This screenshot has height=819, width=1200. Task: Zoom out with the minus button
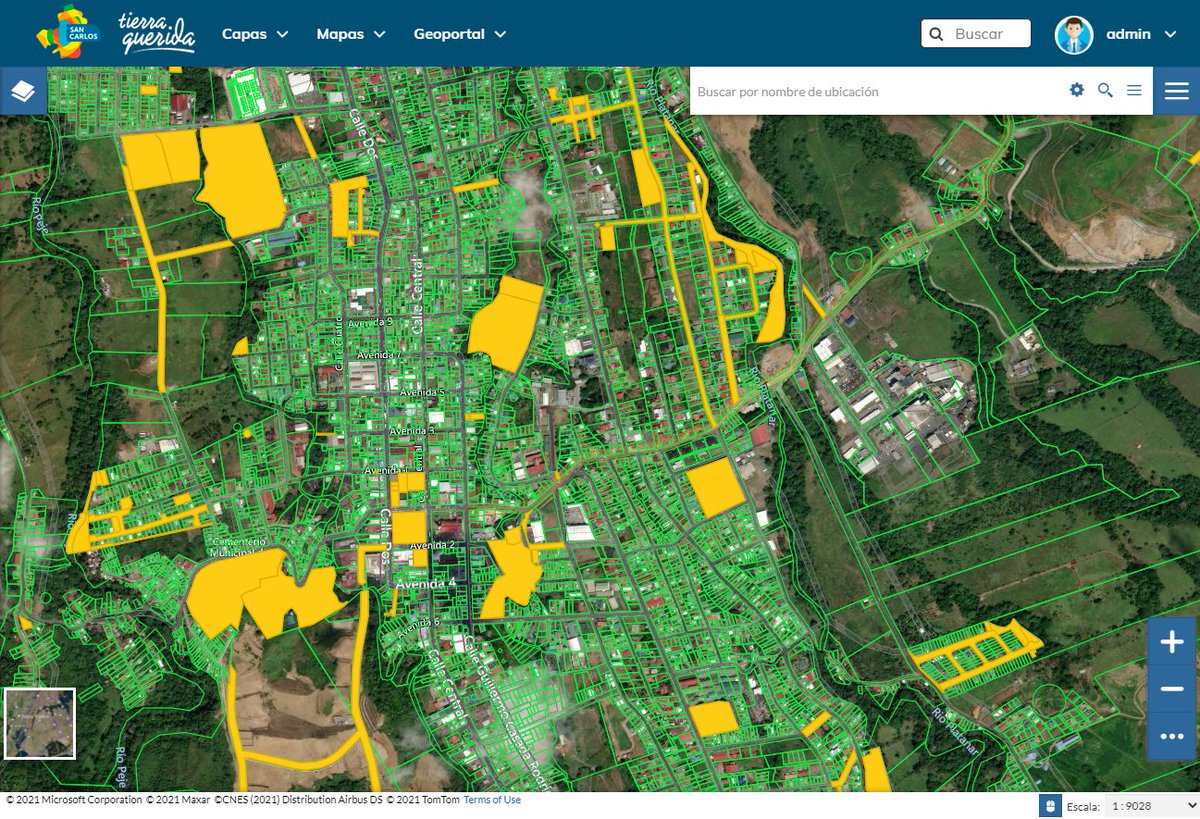click(x=1171, y=689)
